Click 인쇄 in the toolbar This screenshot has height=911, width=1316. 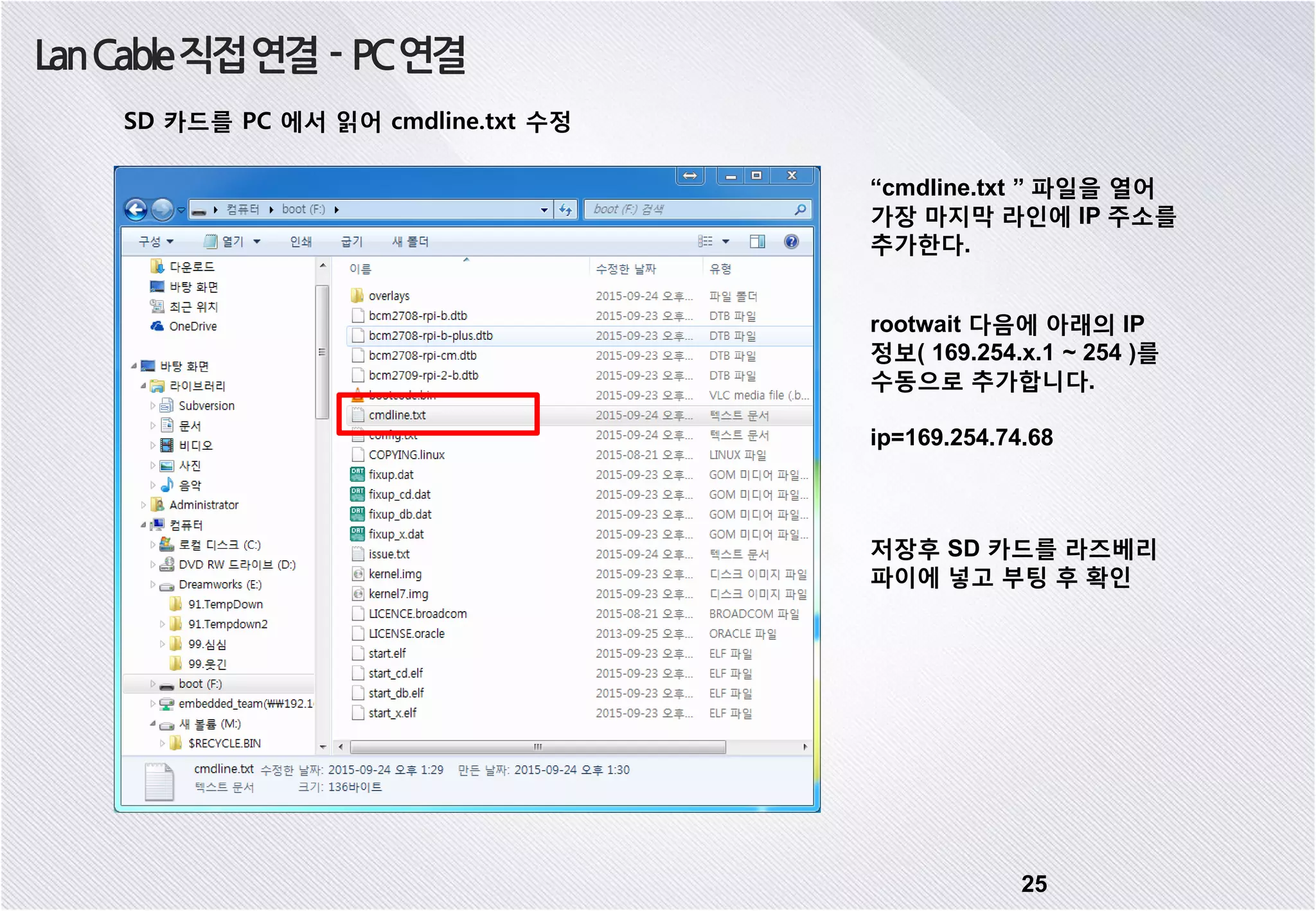pos(301,242)
